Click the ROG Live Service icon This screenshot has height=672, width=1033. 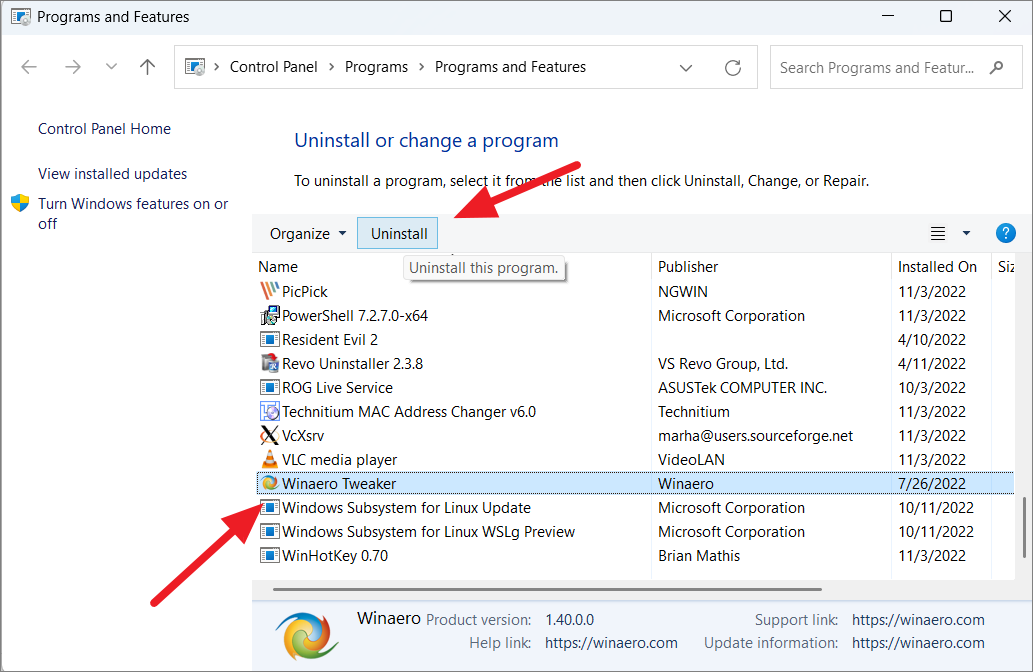[x=269, y=387]
